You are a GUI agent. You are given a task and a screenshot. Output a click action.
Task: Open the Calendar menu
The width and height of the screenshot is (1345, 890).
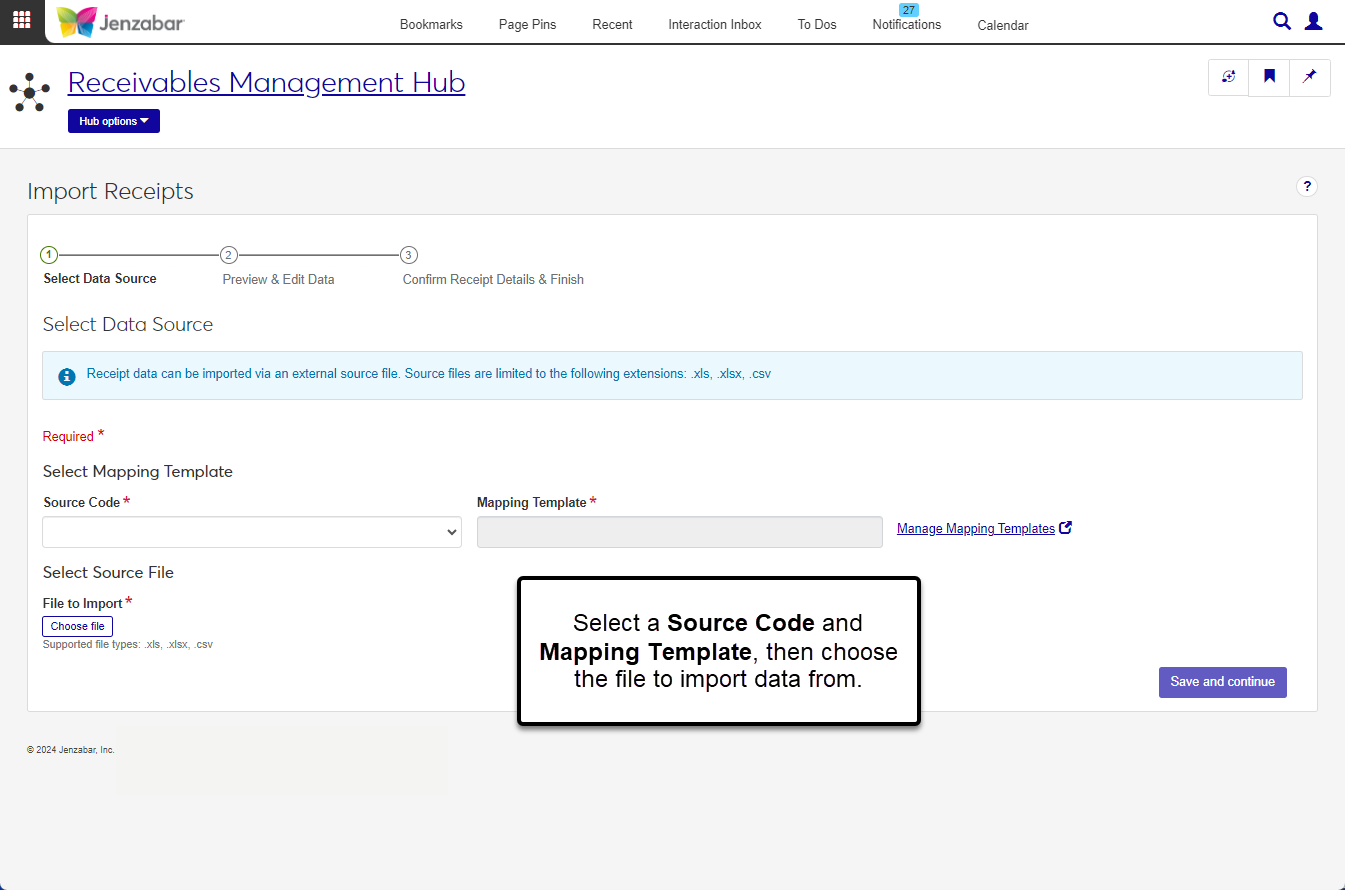click(1003, 26)
